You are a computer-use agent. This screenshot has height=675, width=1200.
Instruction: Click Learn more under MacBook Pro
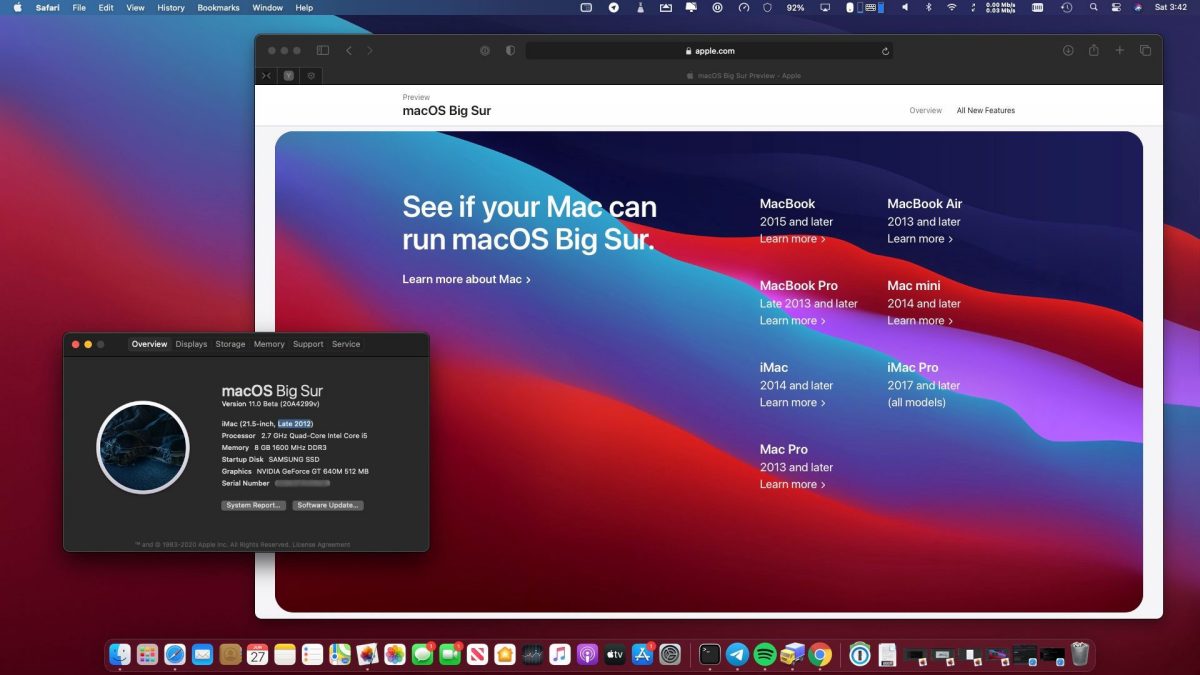pyautogui.click(x=792, y=321)
